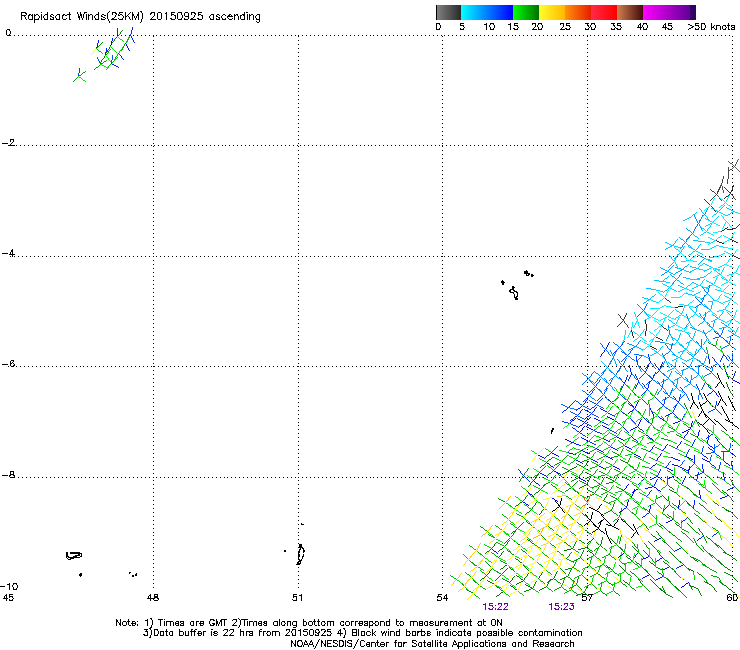Click the red wind barb near longitude 57
This screenshot has height=650, width=740.
[586, 501]
